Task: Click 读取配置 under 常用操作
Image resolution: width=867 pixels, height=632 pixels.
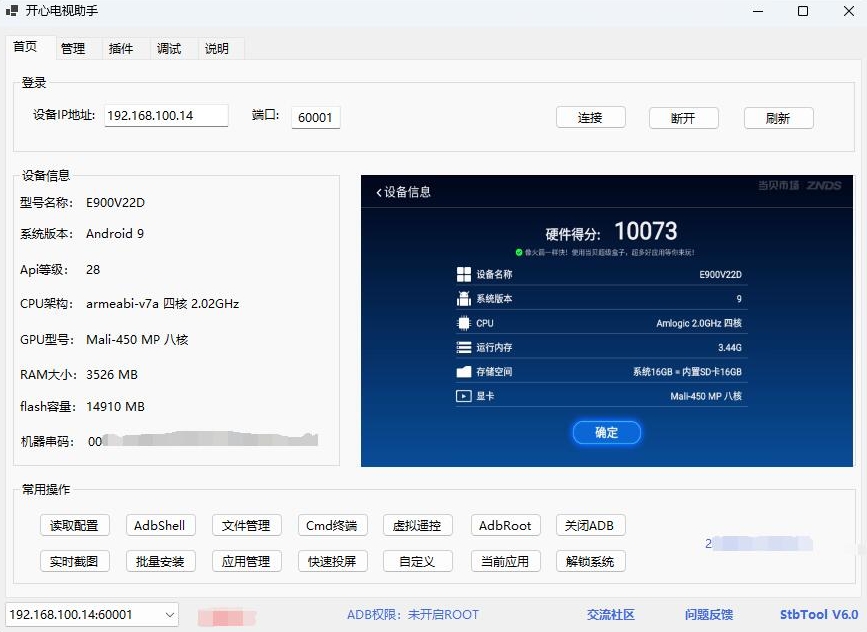Action: point(74,525)
